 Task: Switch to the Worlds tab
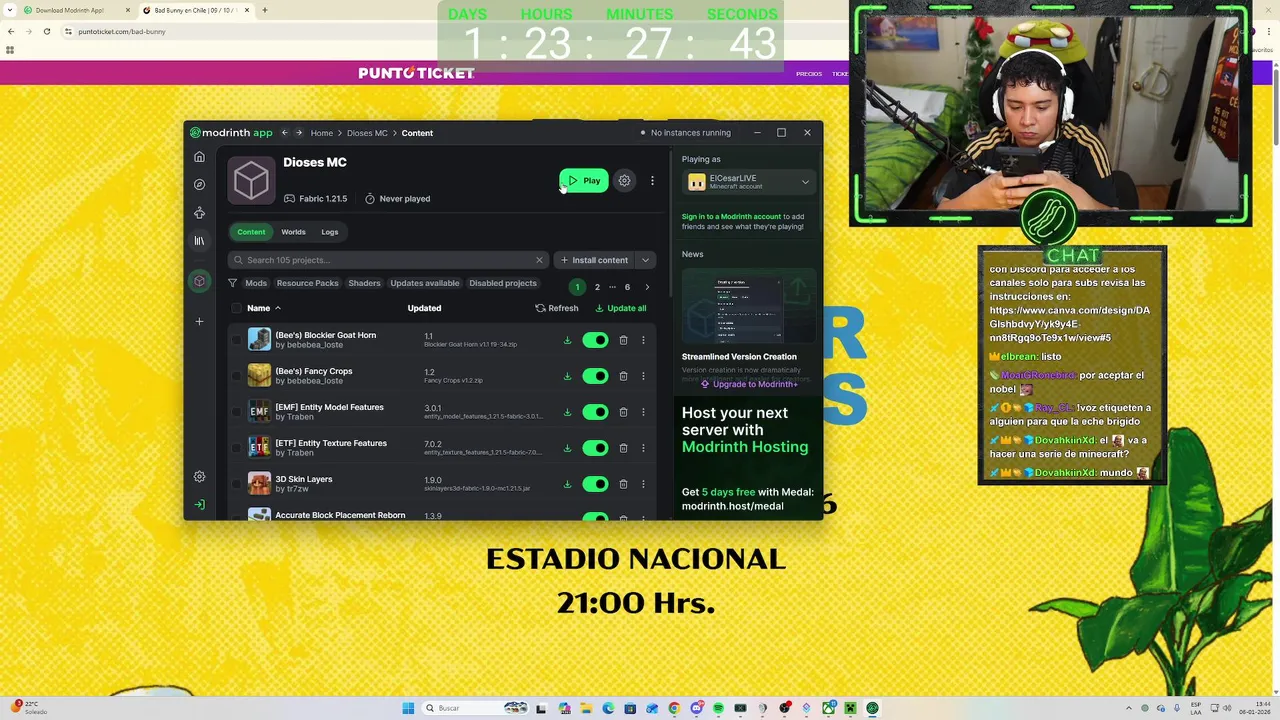click(293, 232)
